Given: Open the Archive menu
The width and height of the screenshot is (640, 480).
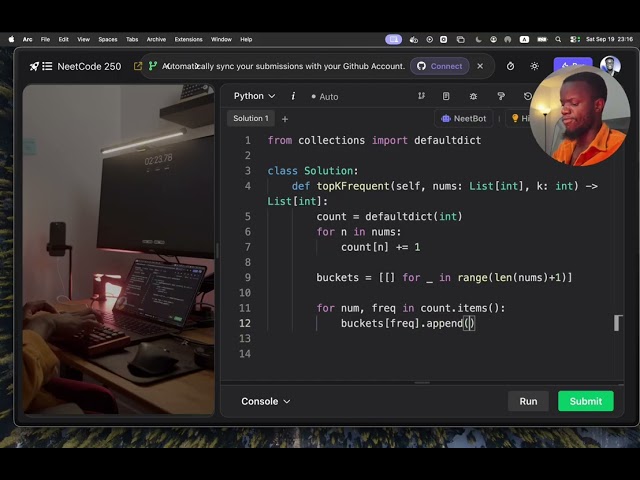Looking at the screenshot, I should (x=156, y=40).
